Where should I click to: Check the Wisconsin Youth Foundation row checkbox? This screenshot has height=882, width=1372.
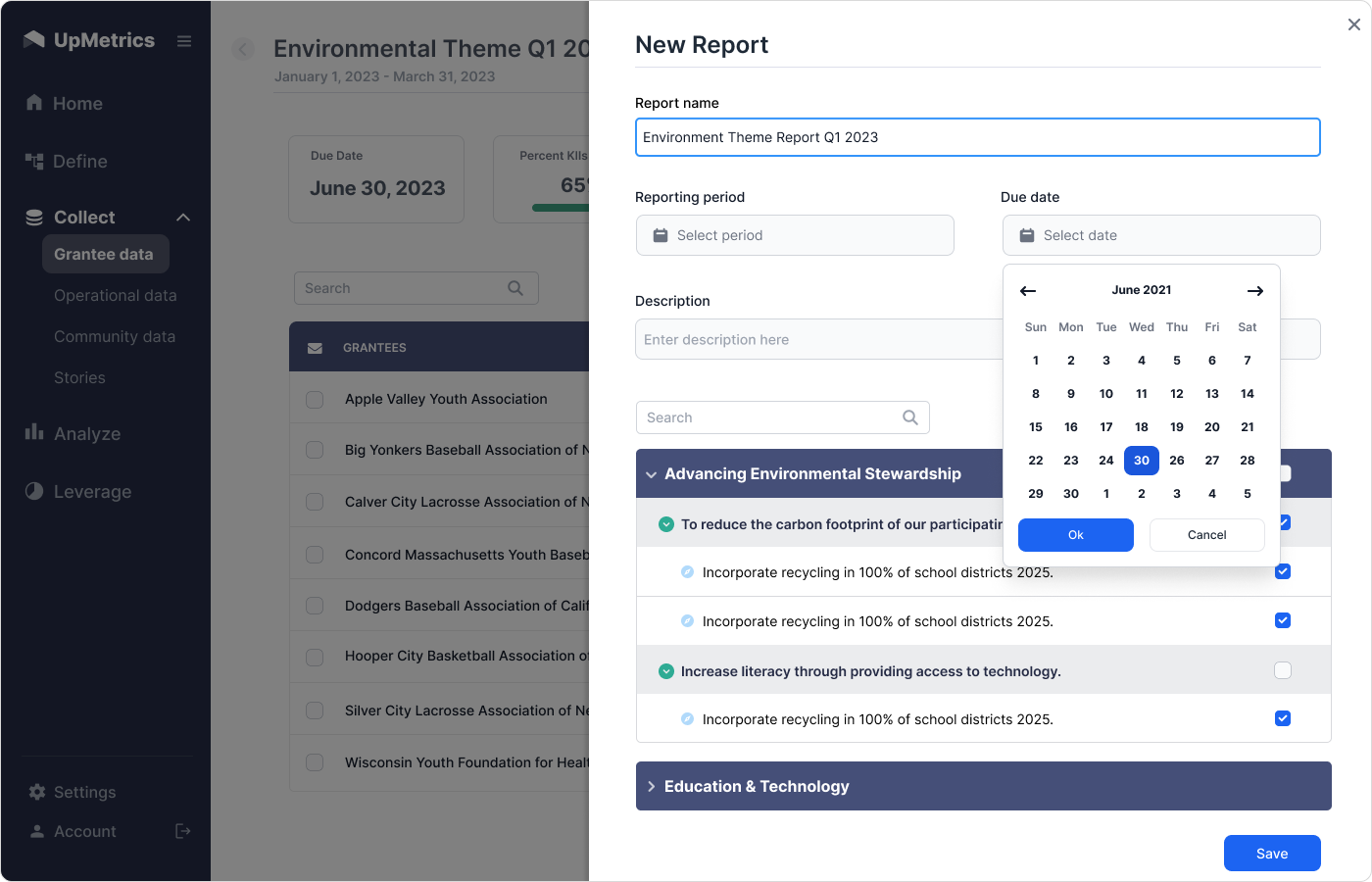[x=315, y=762]
